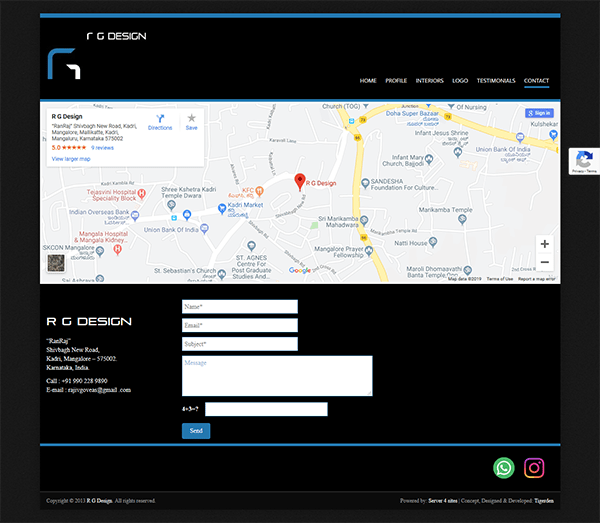Focus the Name input field
Viewport: 600px width, 523px height.
[240, 306]
